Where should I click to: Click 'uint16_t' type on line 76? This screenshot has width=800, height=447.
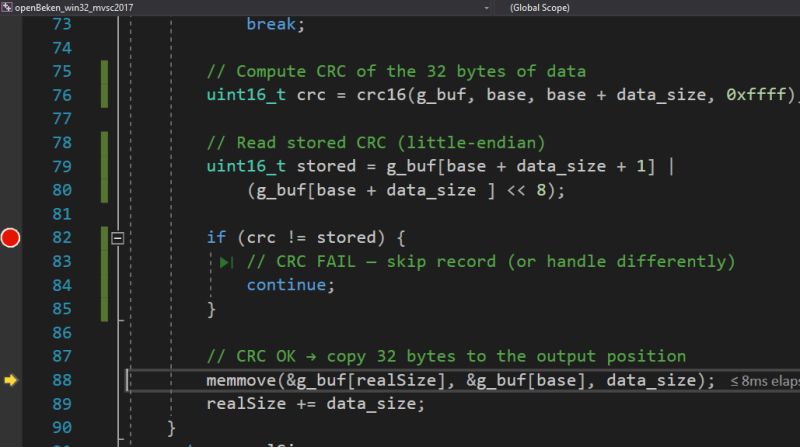pyautogui.click(x=246, y=95)
